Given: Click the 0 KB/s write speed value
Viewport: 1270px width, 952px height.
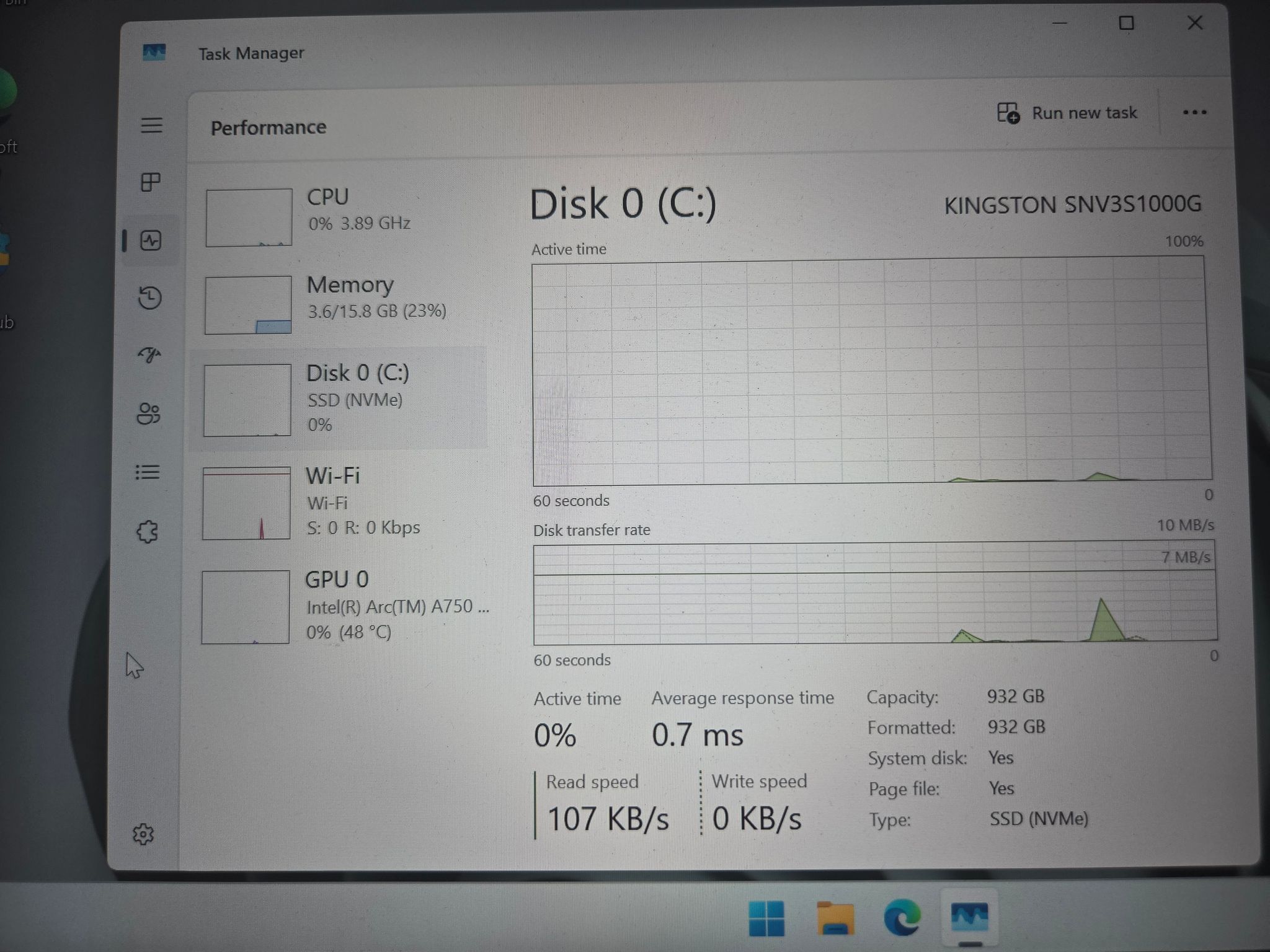Looking at the screenshot, I should tap(757, 819).
